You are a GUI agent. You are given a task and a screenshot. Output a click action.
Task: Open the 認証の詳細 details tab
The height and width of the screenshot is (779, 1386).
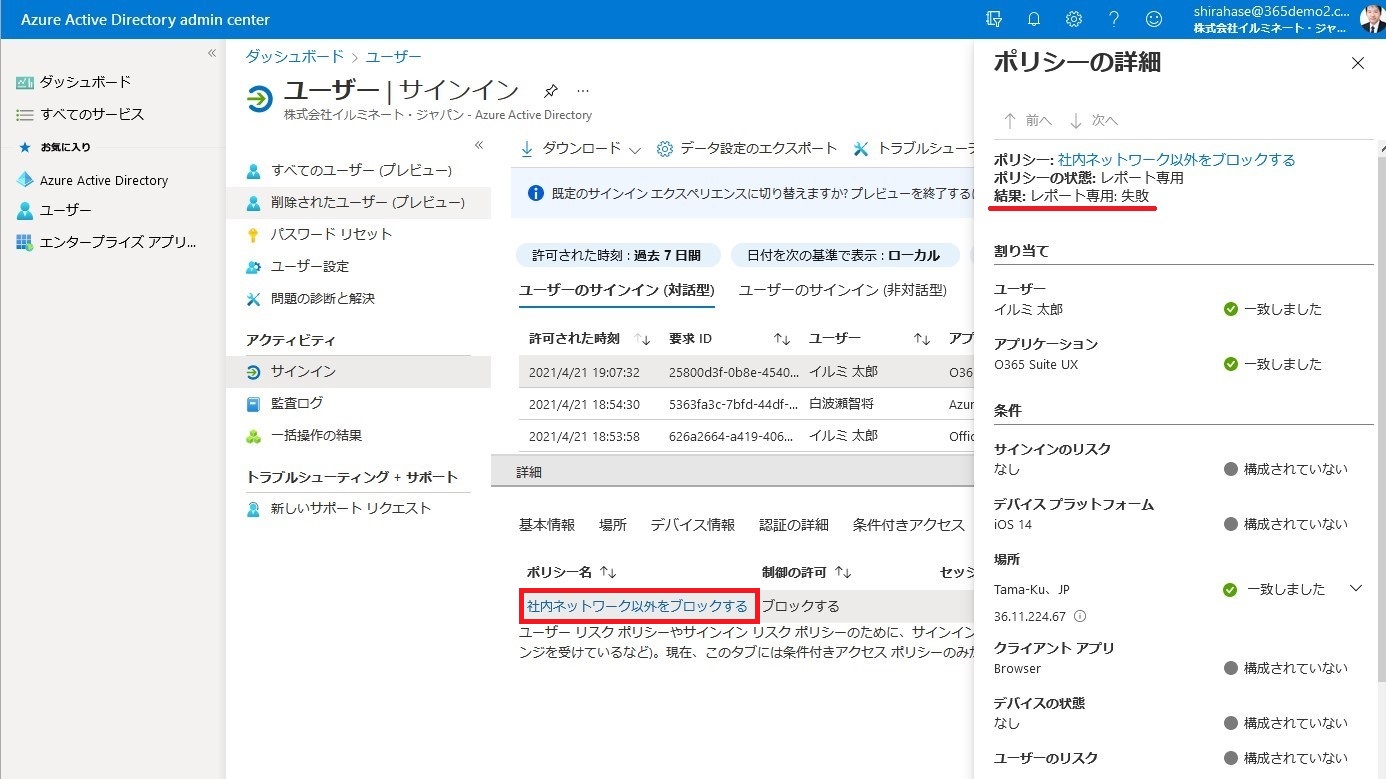pos(794,525)
